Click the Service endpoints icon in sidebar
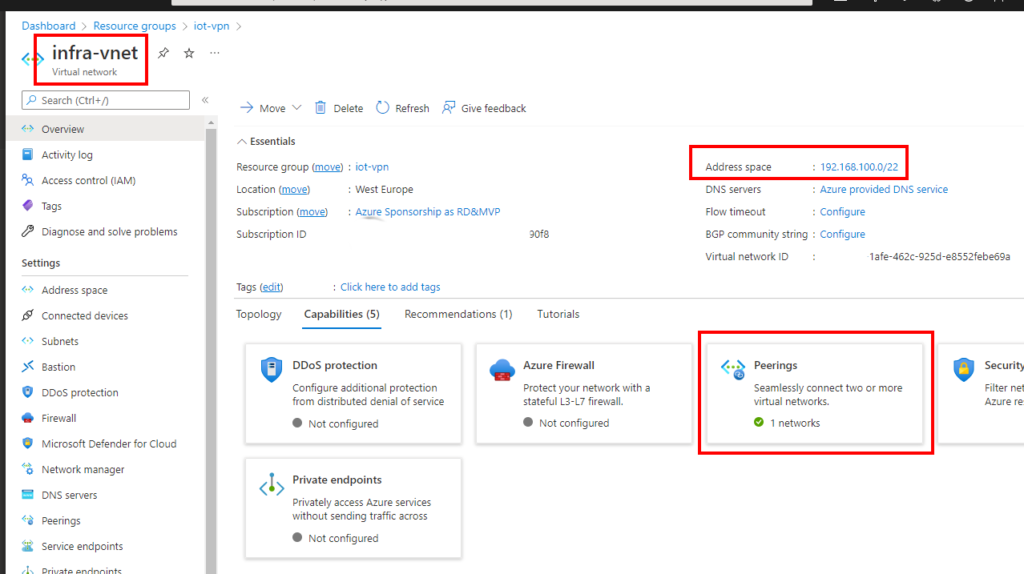 27,546
